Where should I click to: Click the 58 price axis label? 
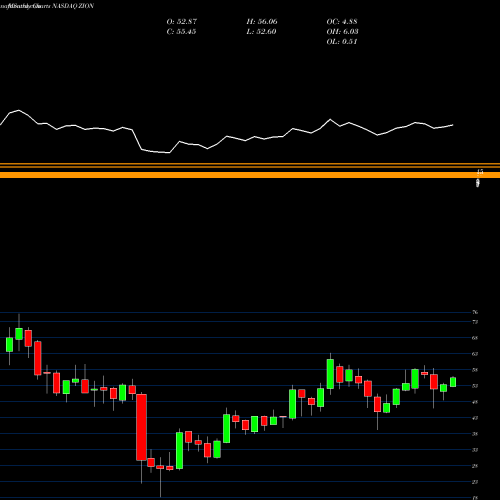475,370
